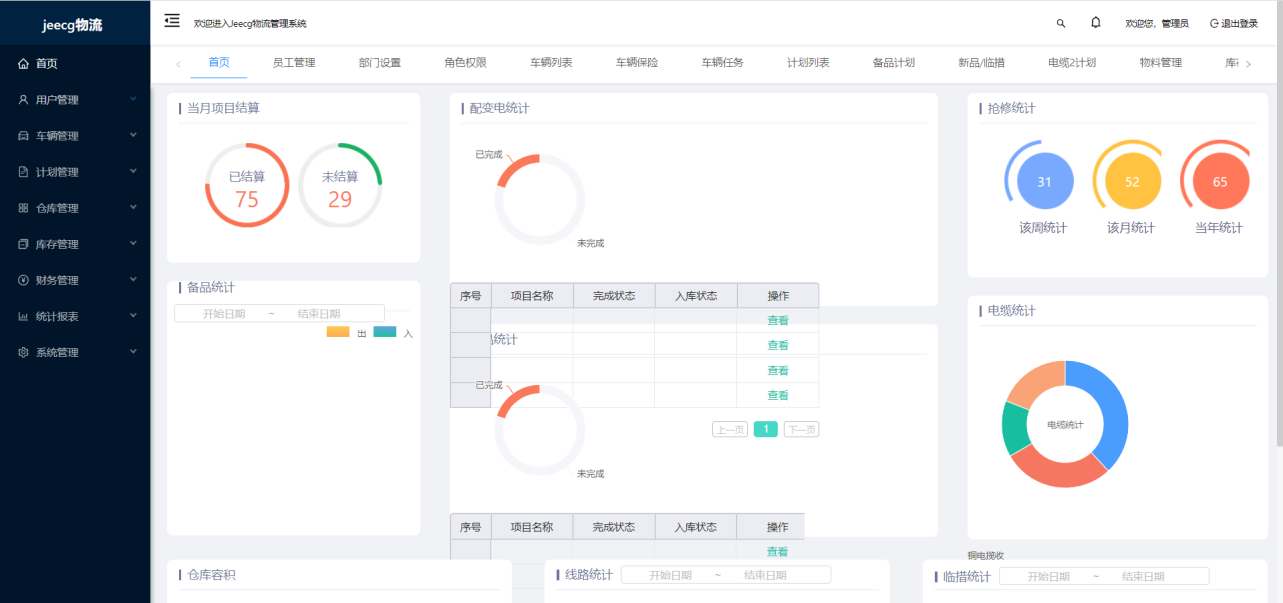This screenshot has height=603, width=1283.
Task: Click the grid icon beside 仓库管理
Action: point(24,208)
